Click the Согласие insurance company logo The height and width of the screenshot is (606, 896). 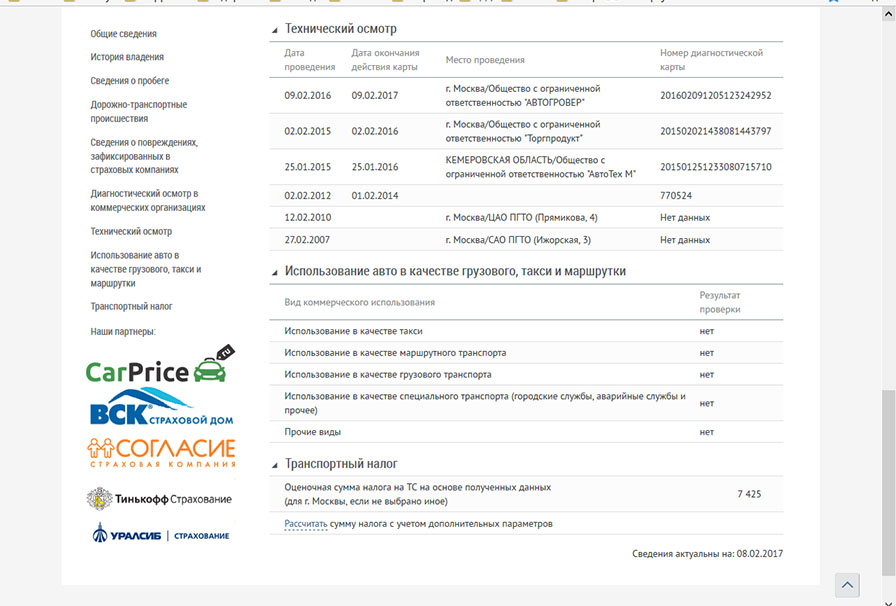161,453
